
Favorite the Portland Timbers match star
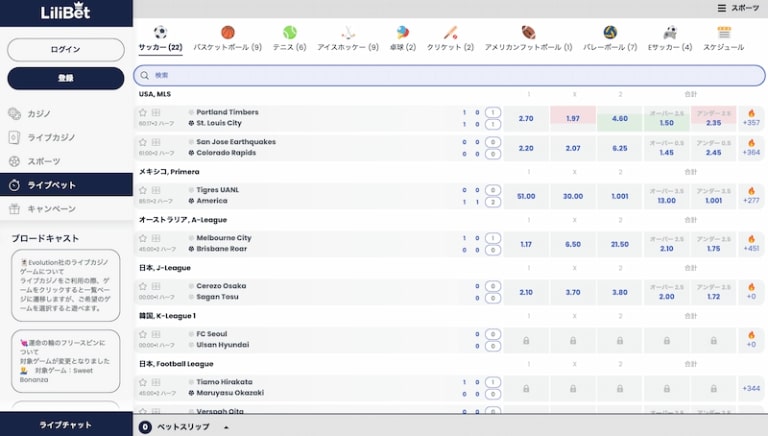tap(143, 113)
